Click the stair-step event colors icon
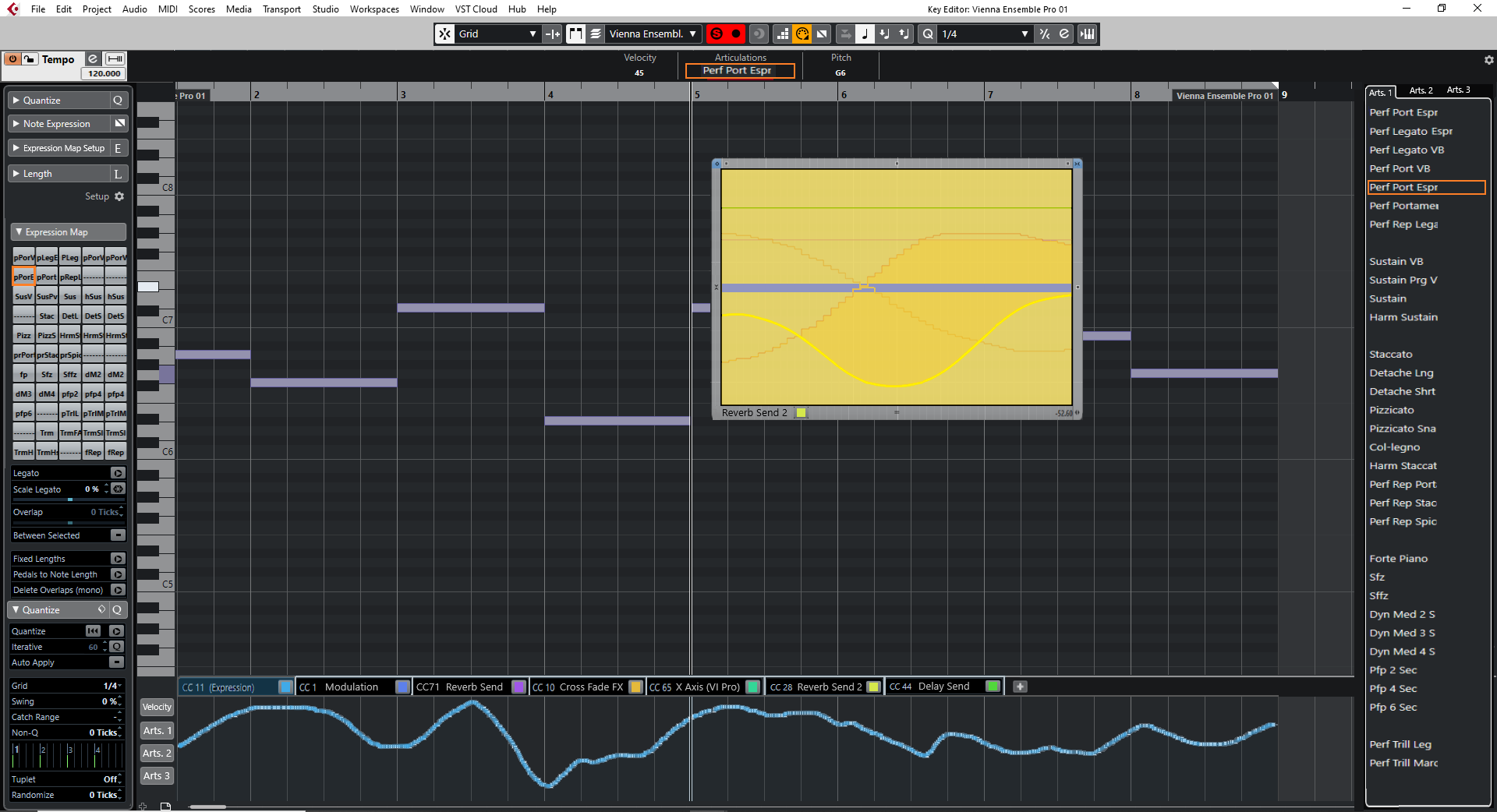Image resolution: width=1497 pixels, height=812 pixels. coord(782,34)
